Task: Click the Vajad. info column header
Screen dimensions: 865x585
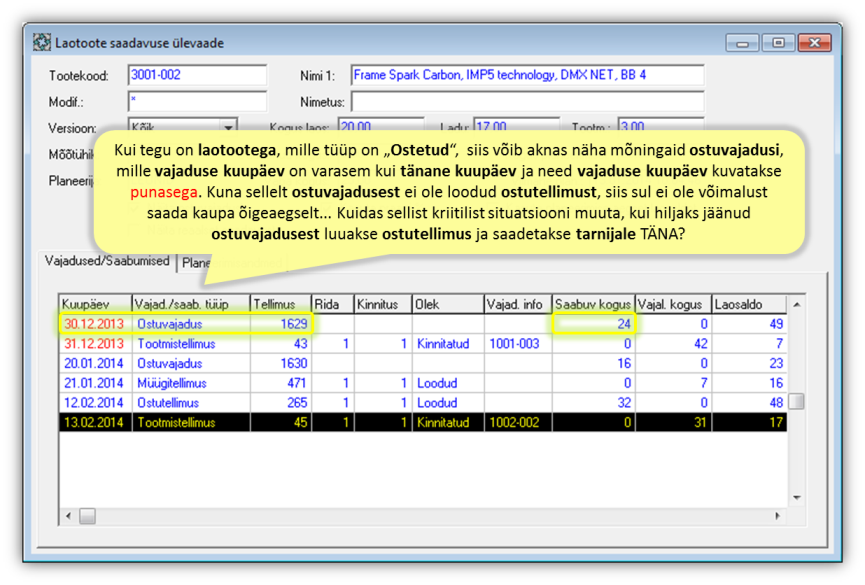Action: pos(518,304)
